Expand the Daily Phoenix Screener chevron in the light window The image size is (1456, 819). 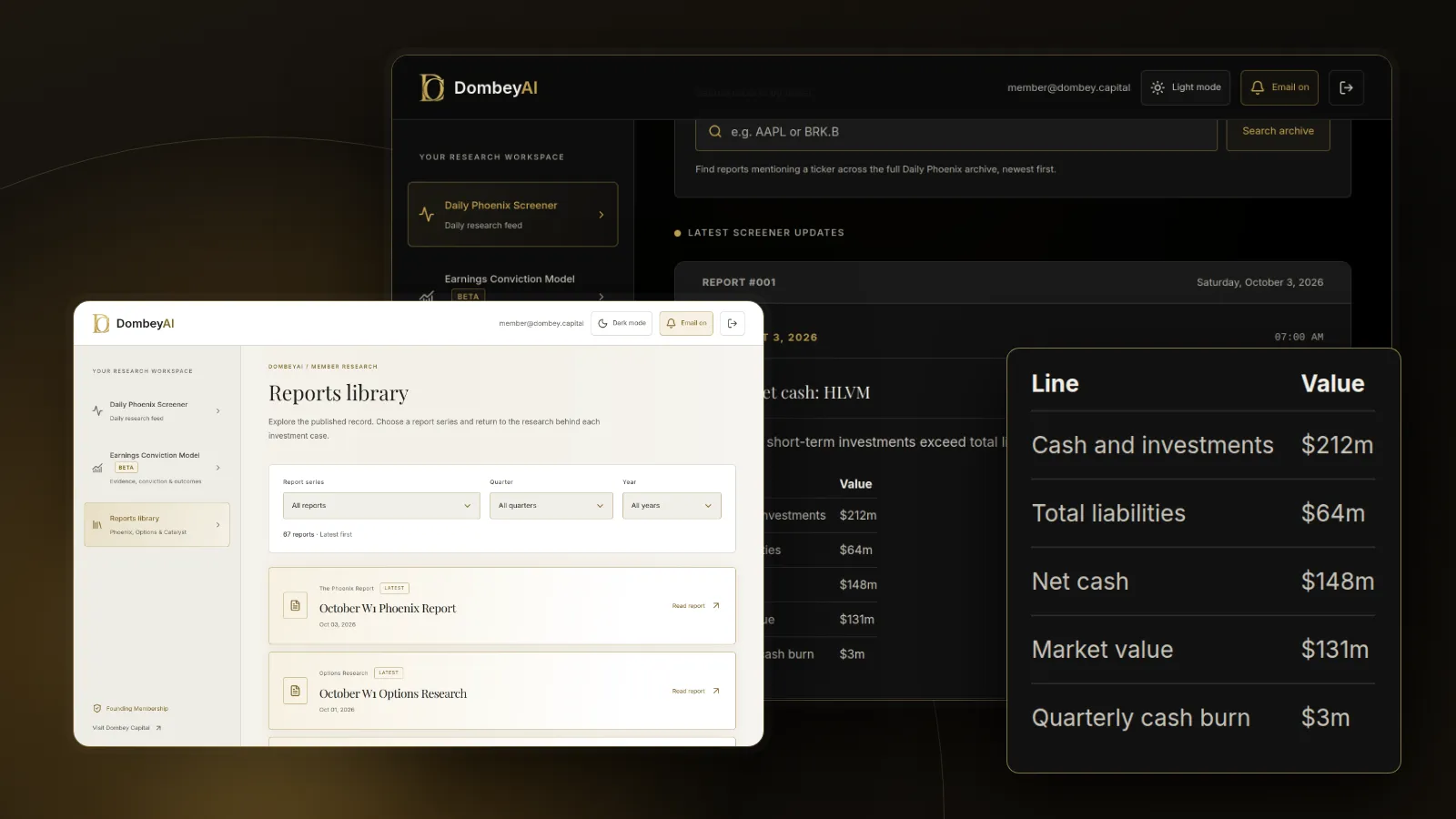pos(218,411)
